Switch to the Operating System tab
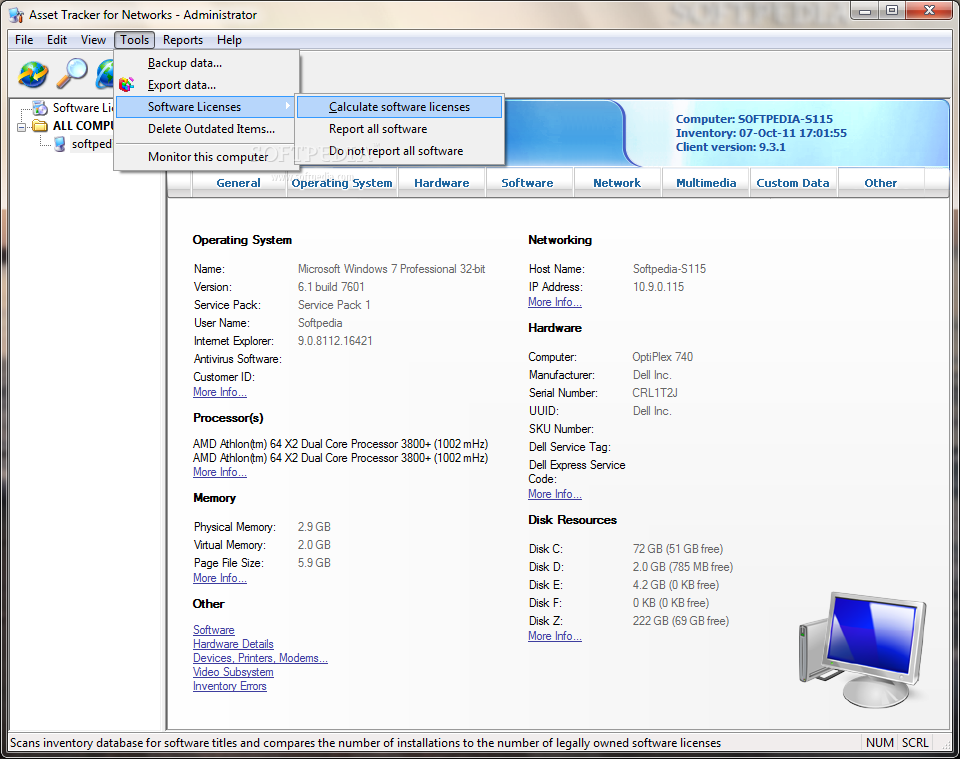 [x=342, y=183]
